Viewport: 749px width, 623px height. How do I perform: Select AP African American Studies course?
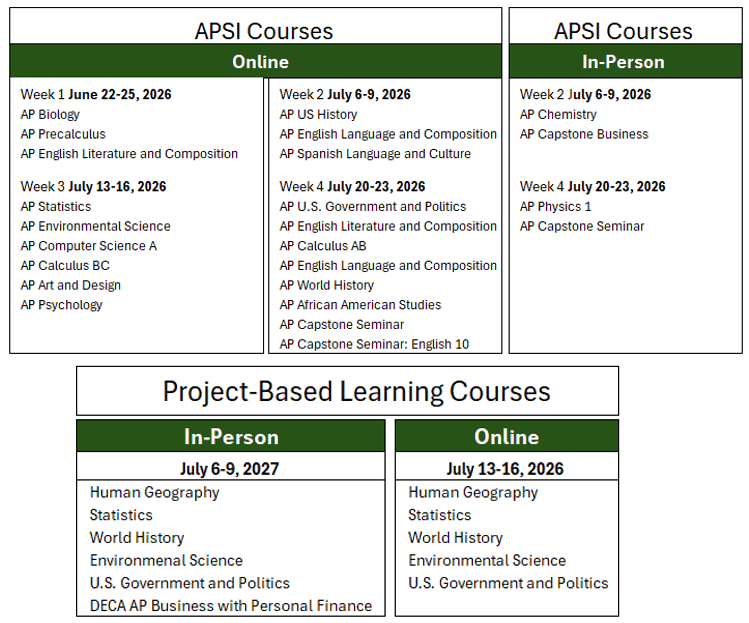pyautogui.click(x=360, y=305)
